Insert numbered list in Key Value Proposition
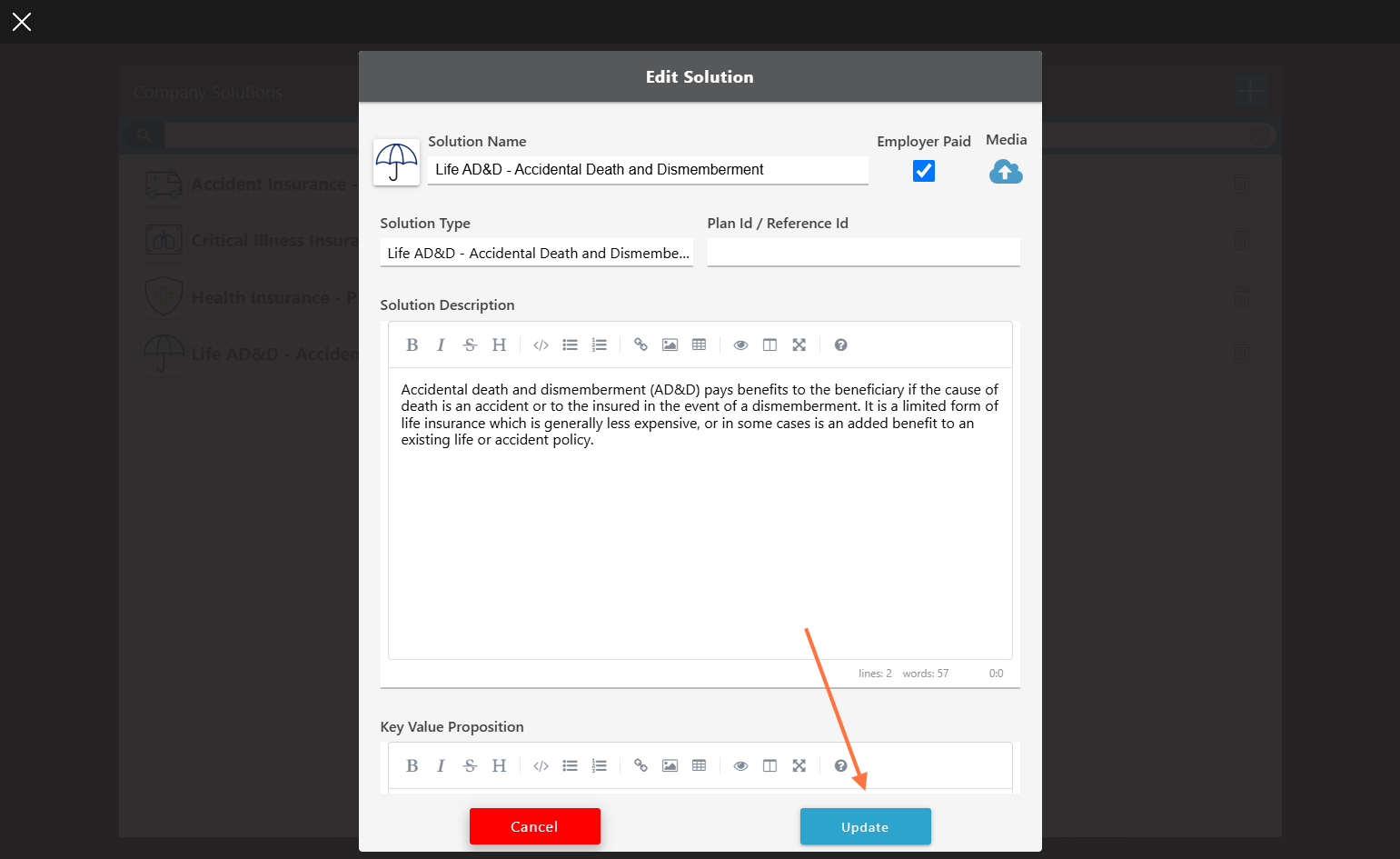This screenshot has height=859, width=1400. [x=599, y=765]
